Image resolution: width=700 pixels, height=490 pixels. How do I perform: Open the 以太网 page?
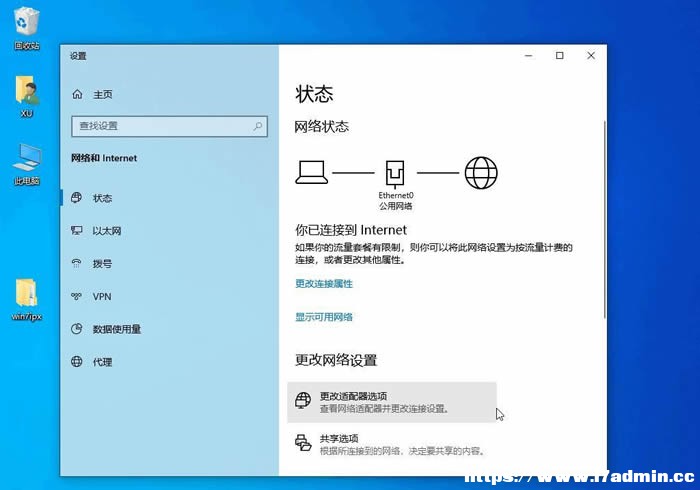coord(107,231)
